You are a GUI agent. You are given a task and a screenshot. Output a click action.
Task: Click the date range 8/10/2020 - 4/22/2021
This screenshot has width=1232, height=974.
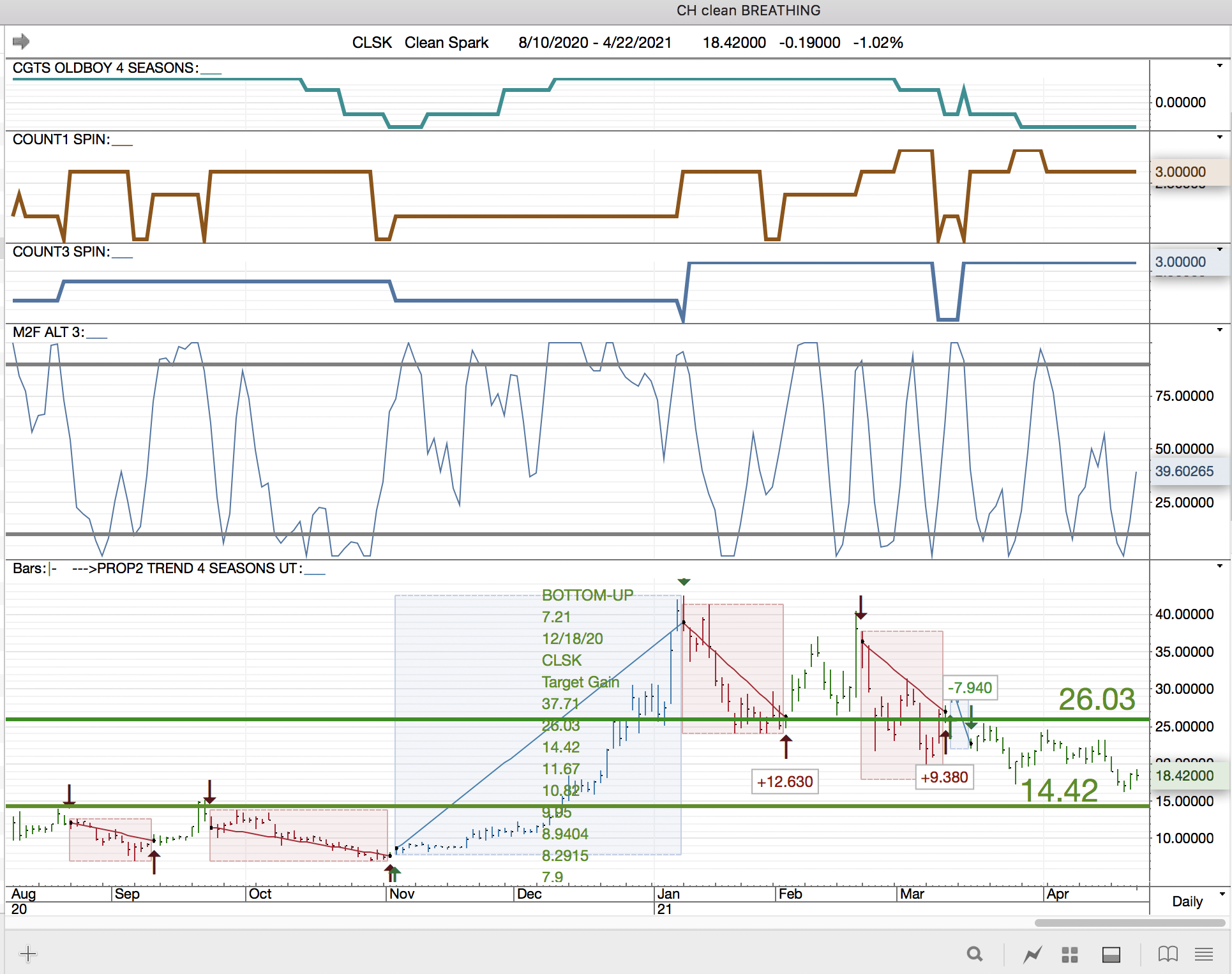coord(595,43)
